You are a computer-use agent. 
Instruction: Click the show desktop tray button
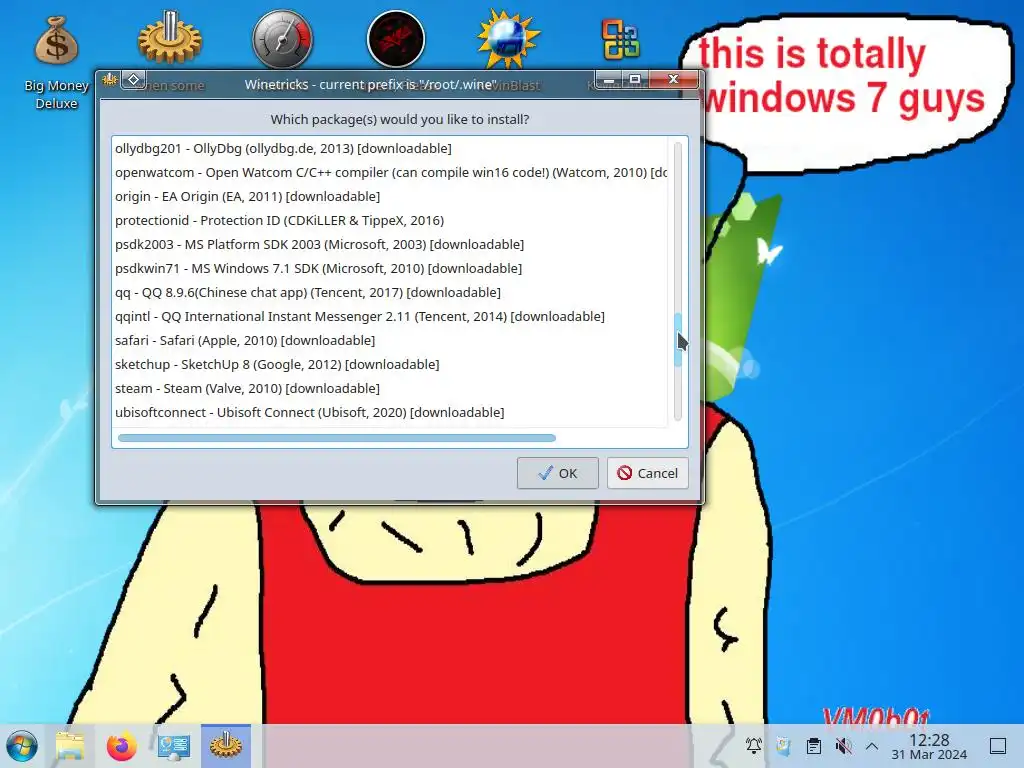(x=998, y=745)
